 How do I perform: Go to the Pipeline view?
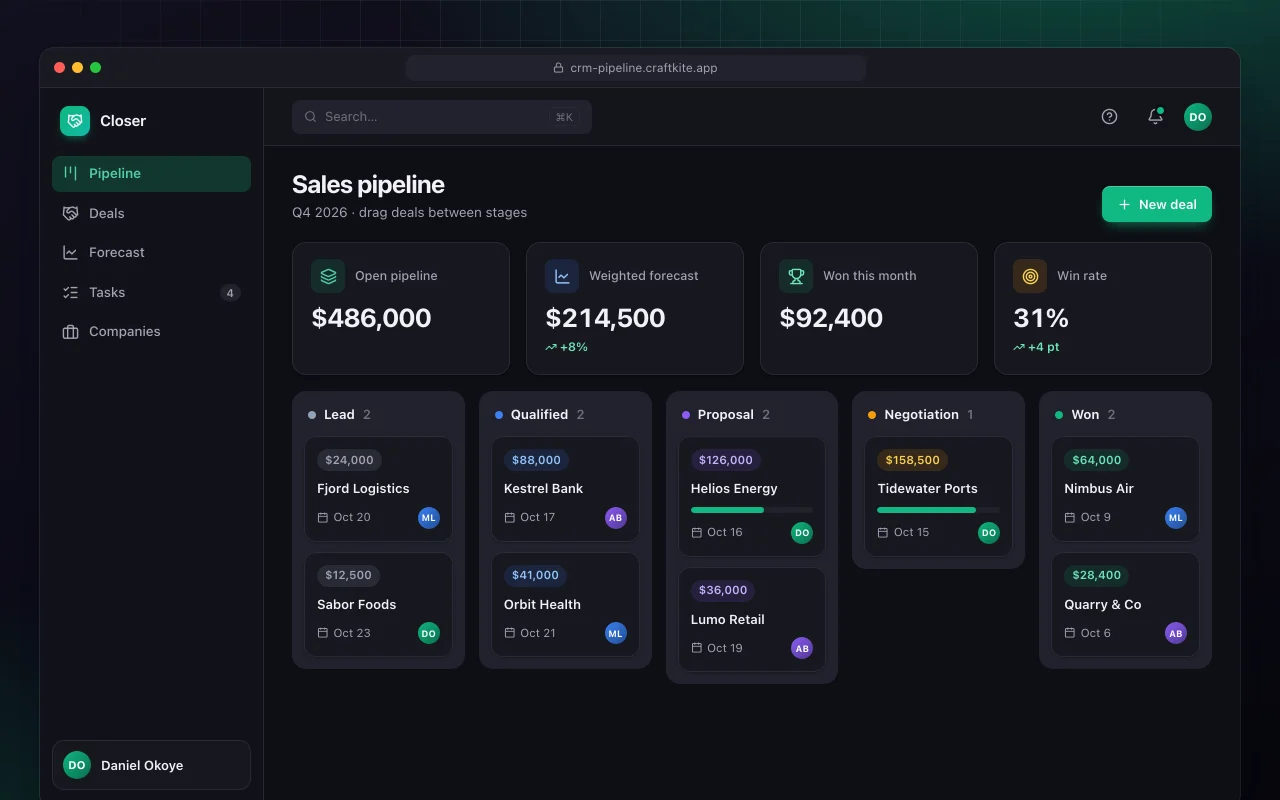[x=151, y=173]
